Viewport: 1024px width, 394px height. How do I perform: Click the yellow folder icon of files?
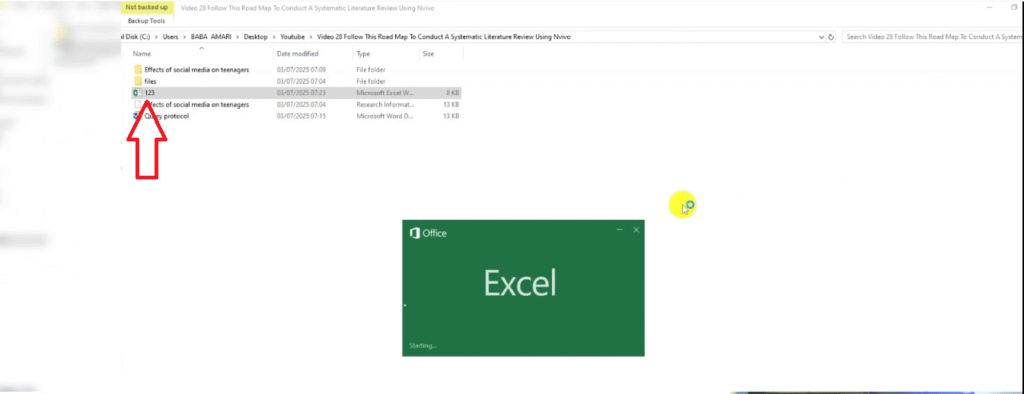tap(138, 81)
